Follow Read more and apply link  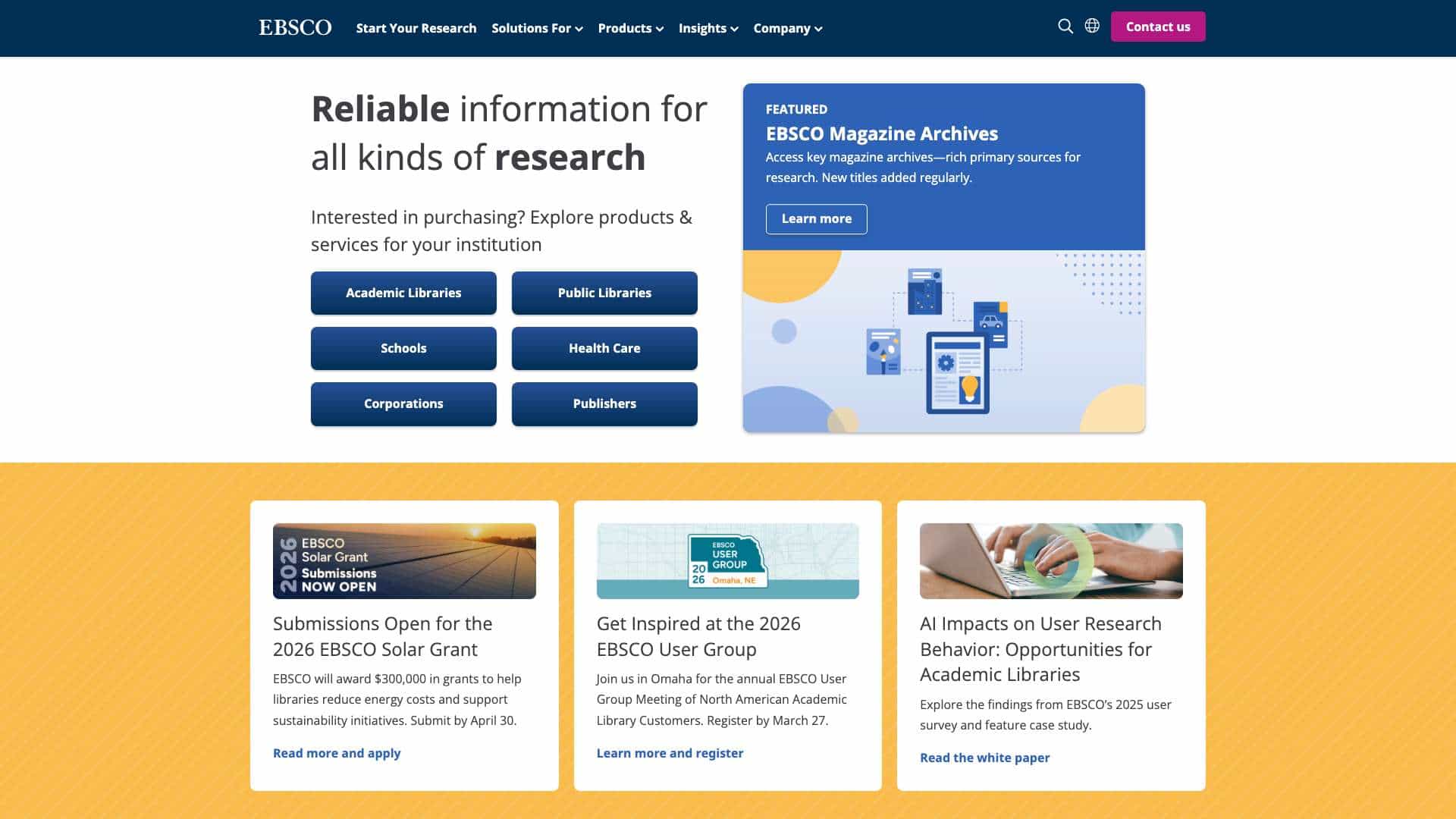[x=337, y=753]
